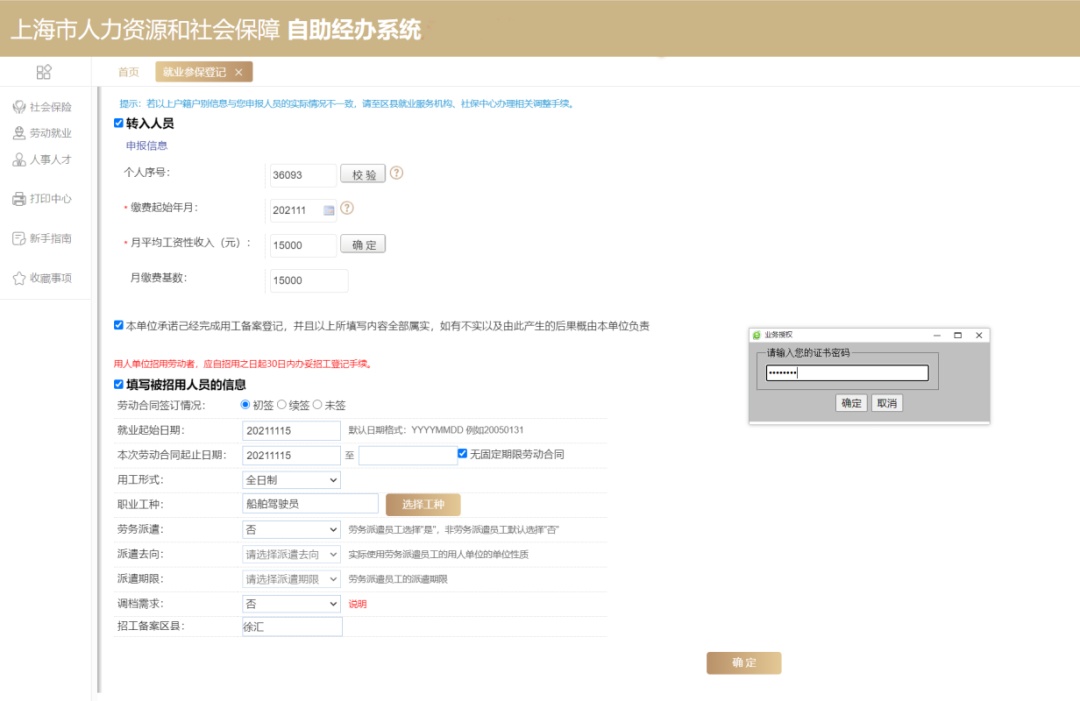Click help icon next to 校验 button
The height and width of the screenshot is (701, 1080).
(x=397, y=173)
